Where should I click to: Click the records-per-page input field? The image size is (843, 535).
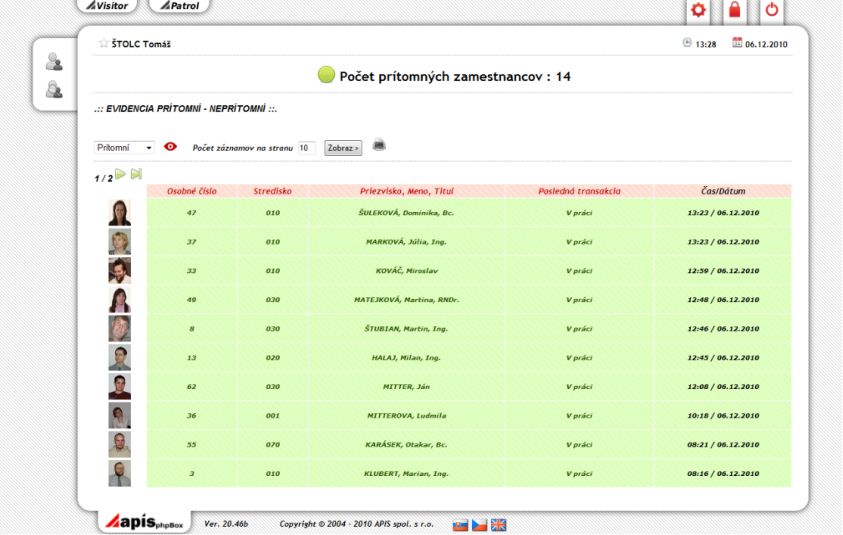306,148
